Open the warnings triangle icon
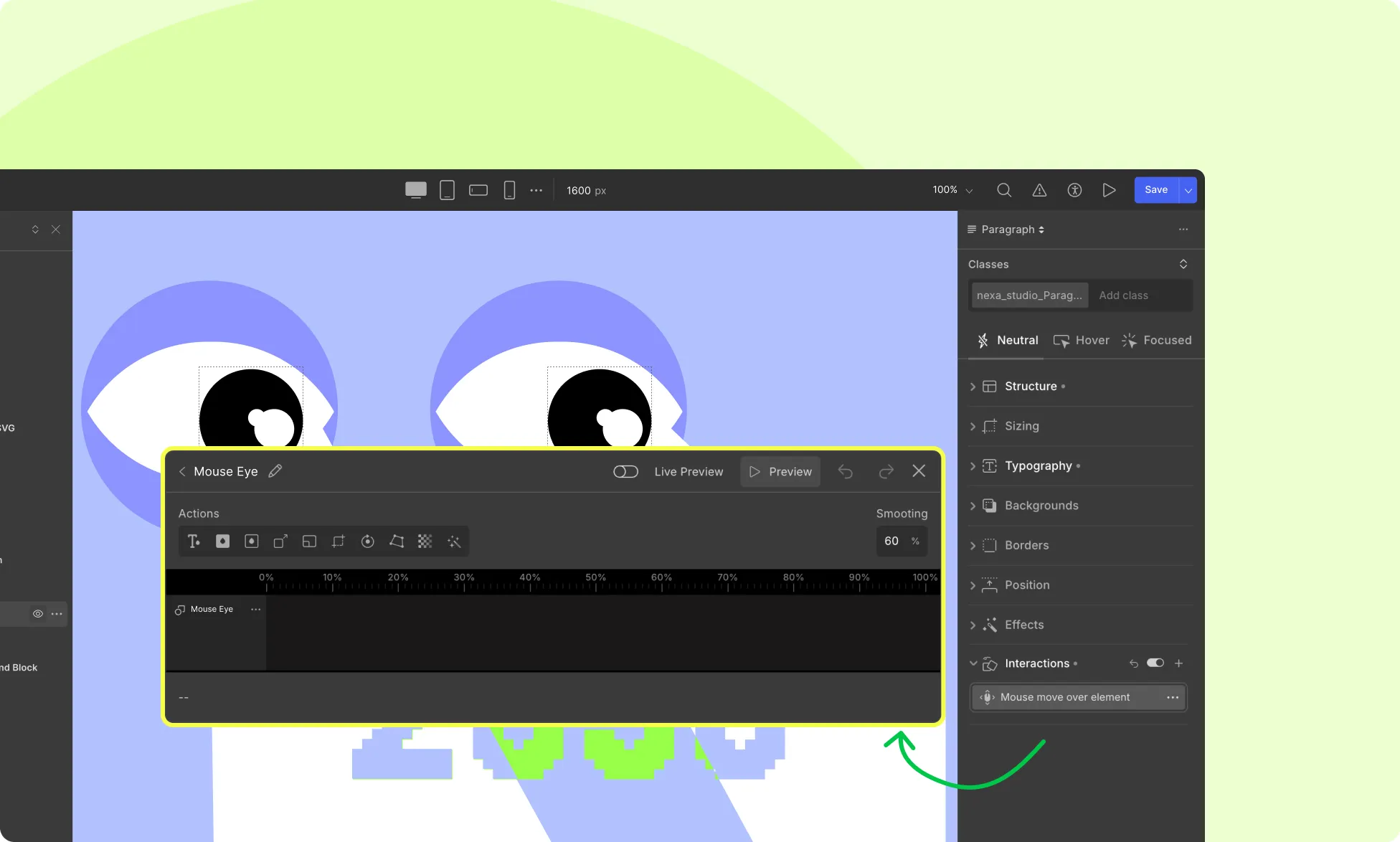Screen dimensions: 1400x842 pyautogui.click(x=1039, y=190)
